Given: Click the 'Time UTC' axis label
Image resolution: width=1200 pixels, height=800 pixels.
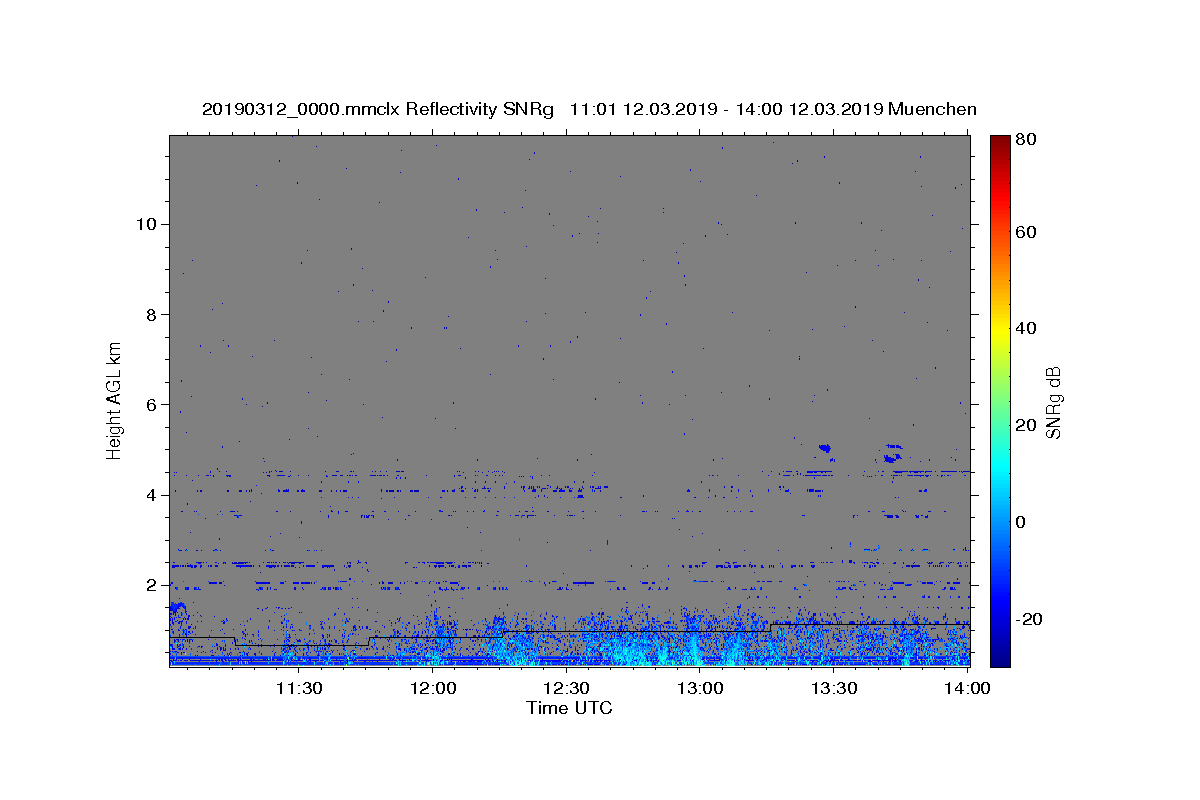Looking at the screenshot, I should (x=569, y=708).
